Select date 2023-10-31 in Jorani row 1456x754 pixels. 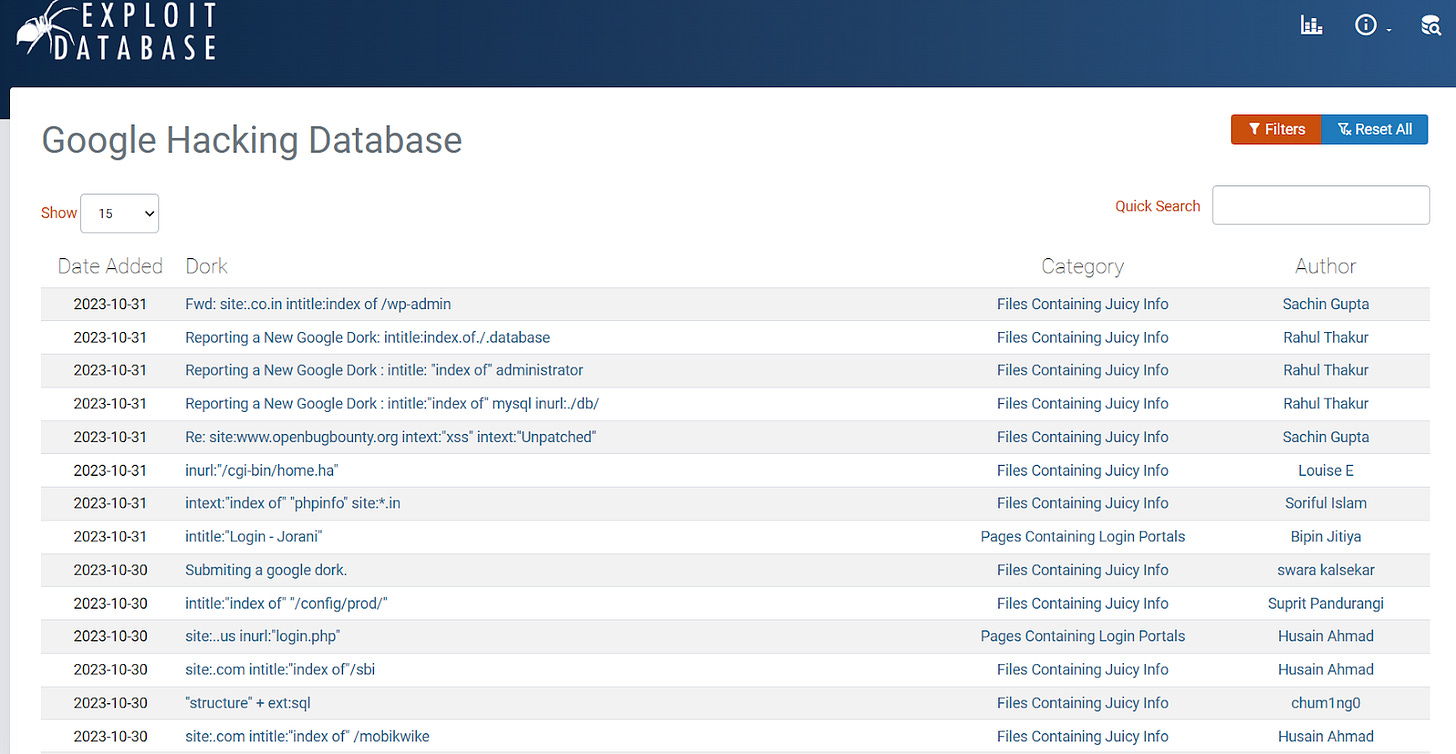pos(110,536)
